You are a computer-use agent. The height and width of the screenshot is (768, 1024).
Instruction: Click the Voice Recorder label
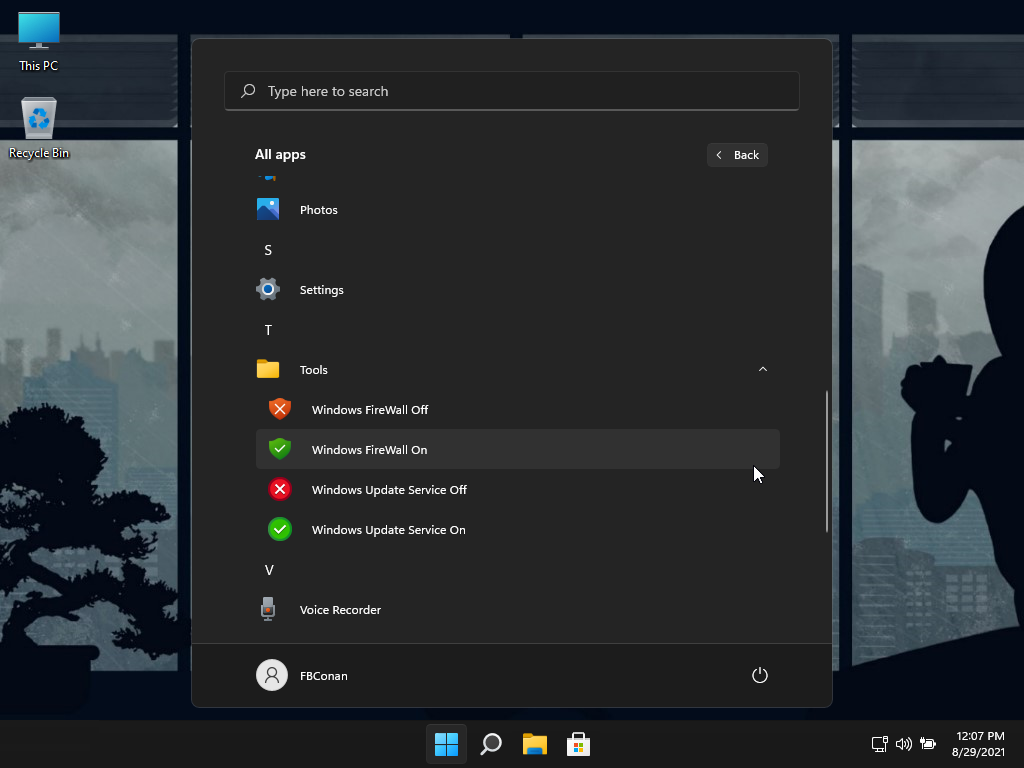(x=340, y=609)
